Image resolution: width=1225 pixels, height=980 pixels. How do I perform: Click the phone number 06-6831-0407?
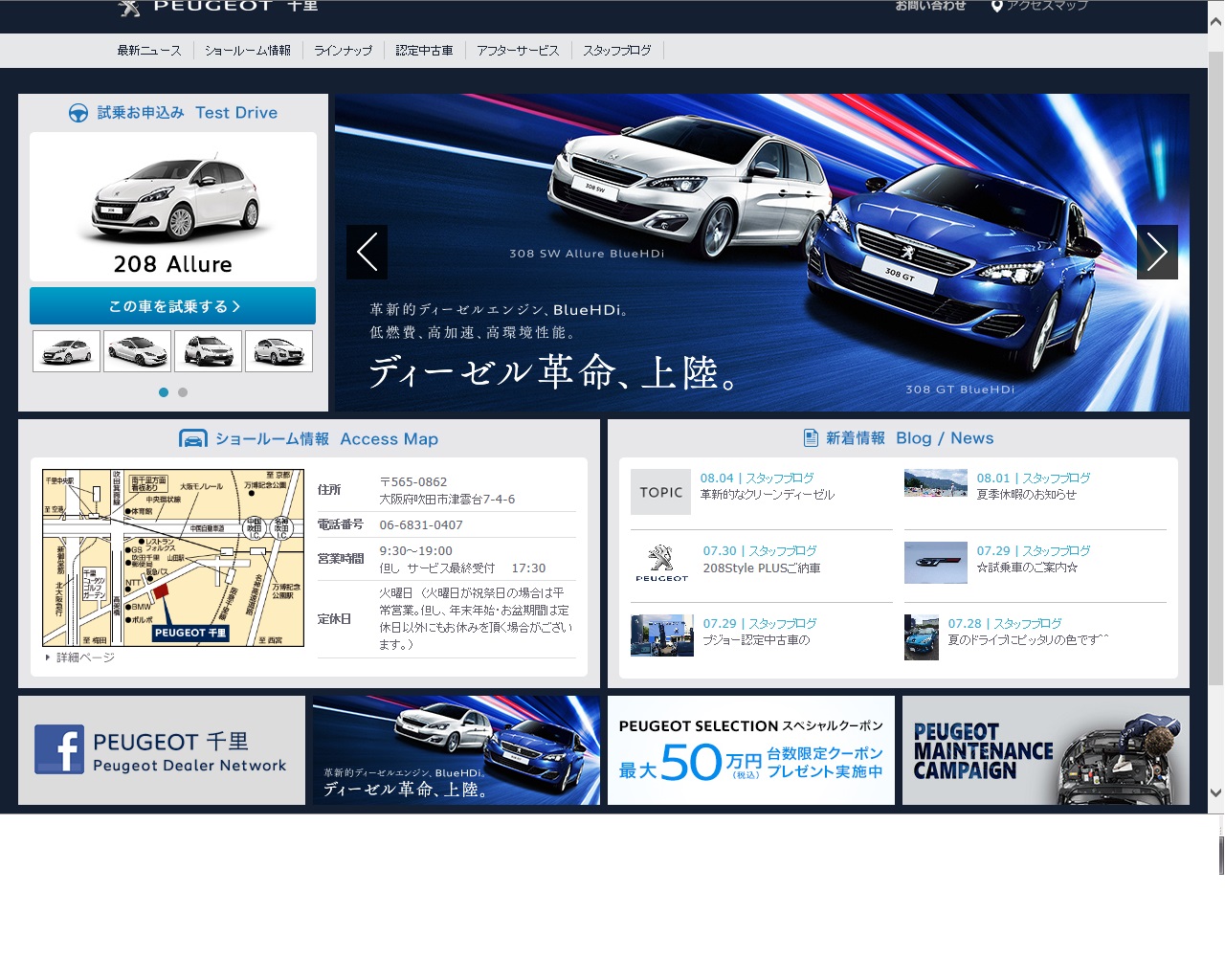pyautogui.click(x=421, y=525)
